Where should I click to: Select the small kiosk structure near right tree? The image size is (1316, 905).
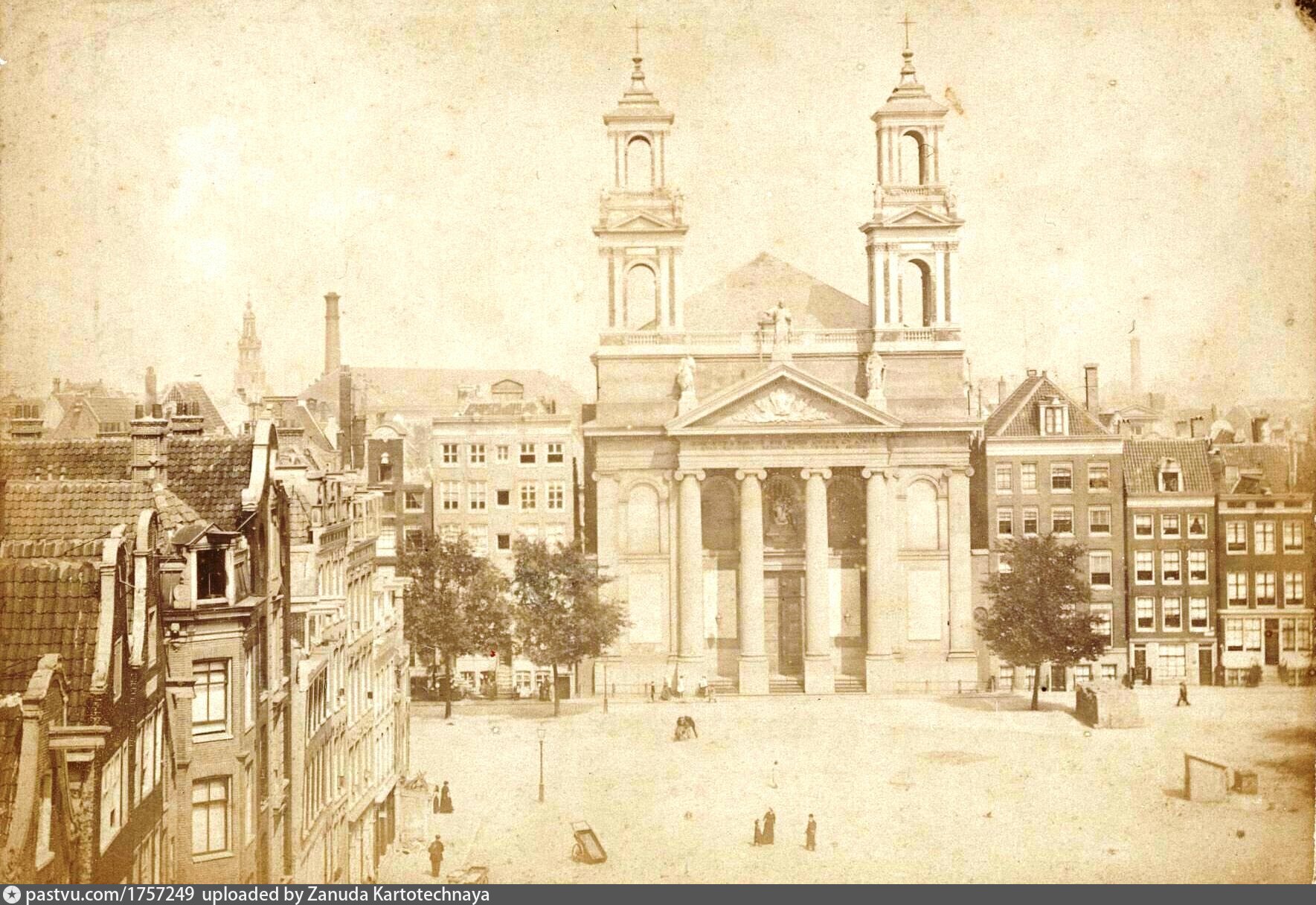(x=1105, y=706)
